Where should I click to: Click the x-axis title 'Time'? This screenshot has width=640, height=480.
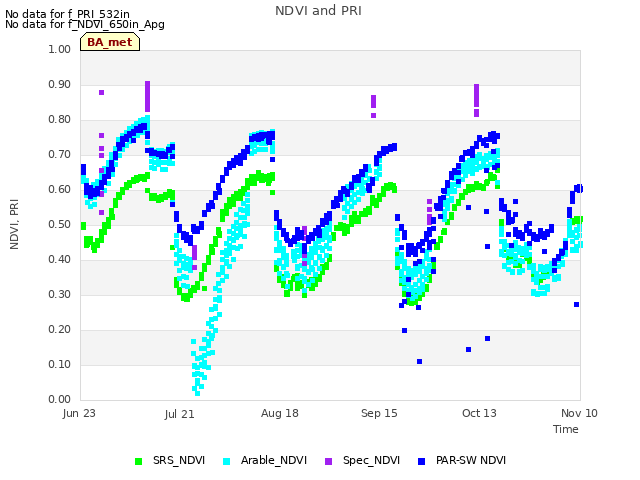566,429
